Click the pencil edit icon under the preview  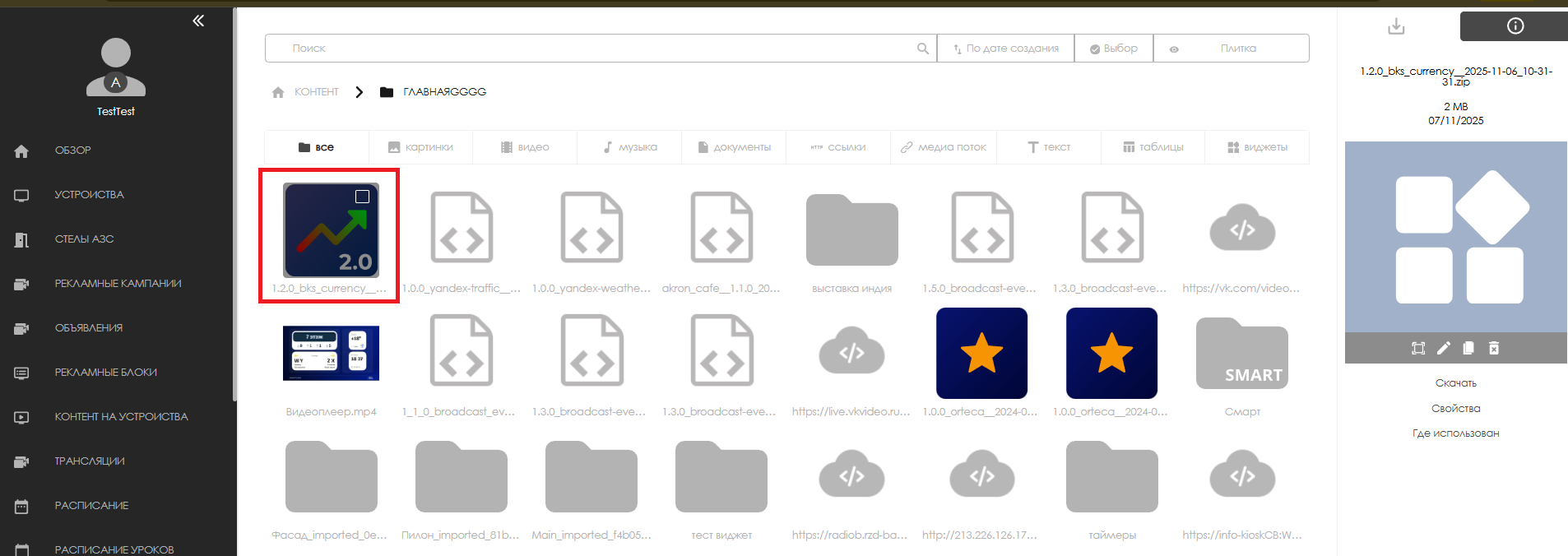click(1443, 348)
